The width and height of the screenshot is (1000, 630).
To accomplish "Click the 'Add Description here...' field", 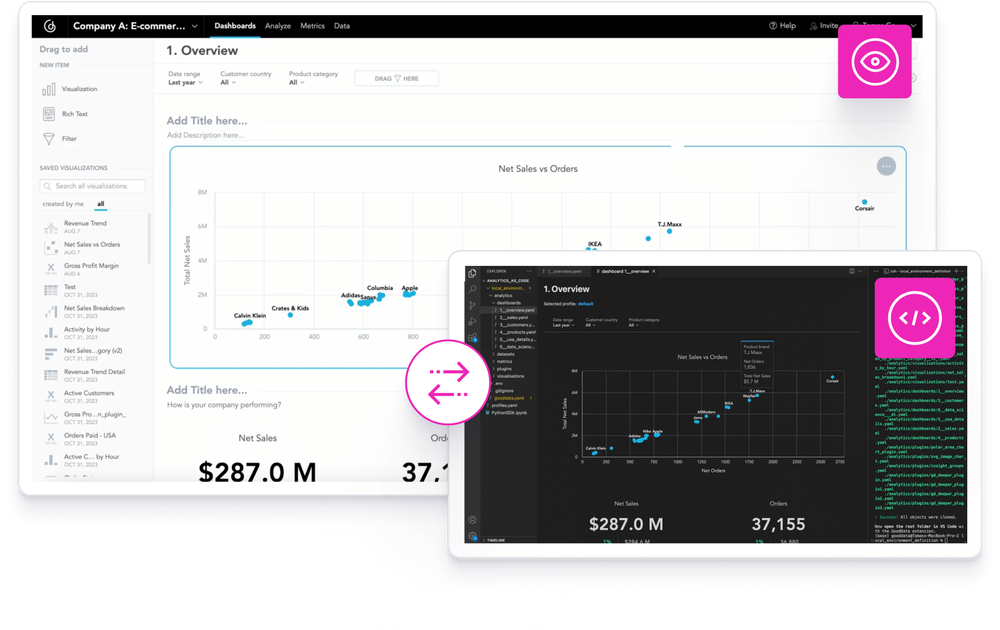I will tap(205, 135).
